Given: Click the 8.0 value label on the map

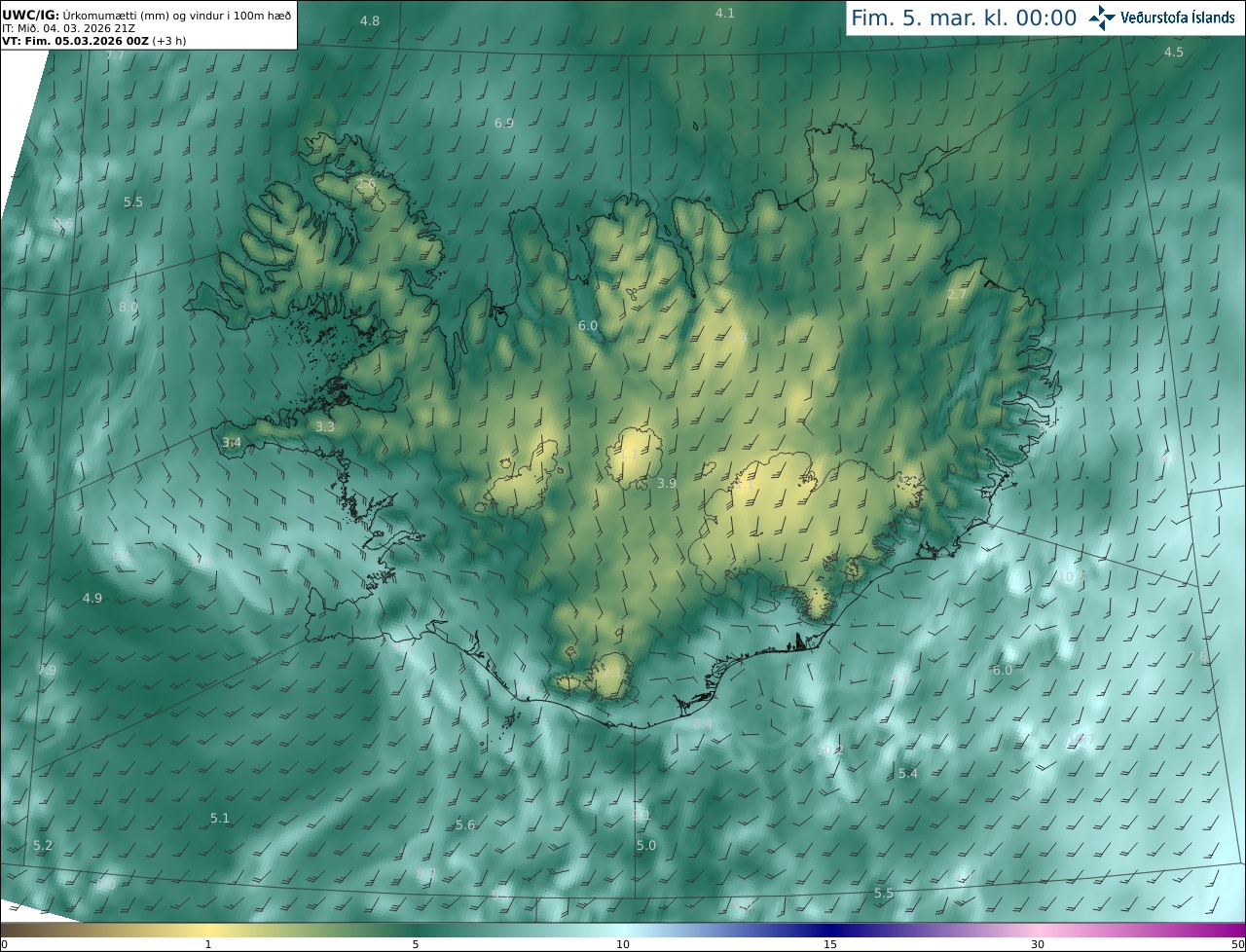Looking at the screenshot, I should tap(128, 308).
